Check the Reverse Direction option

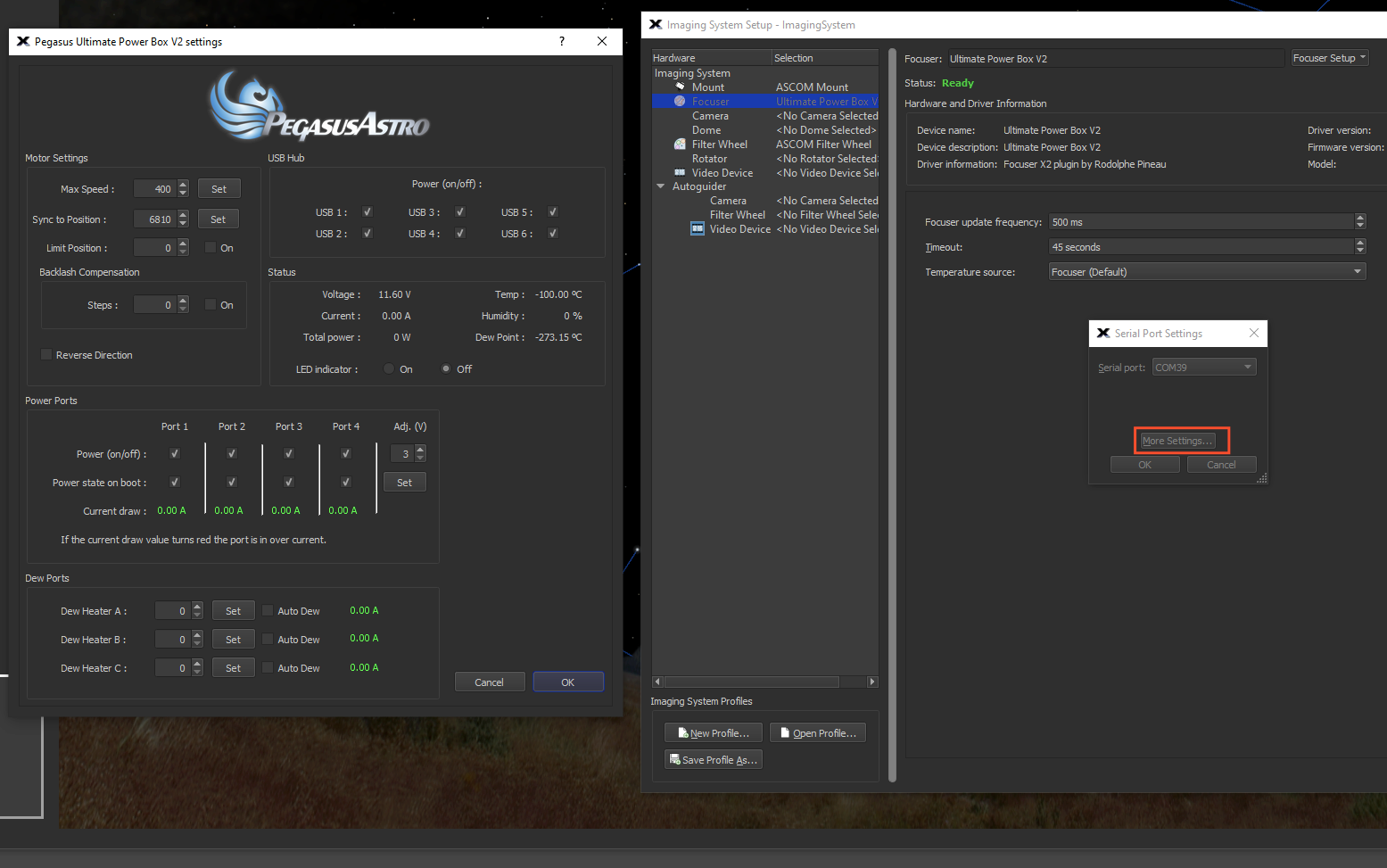(46, 354)
